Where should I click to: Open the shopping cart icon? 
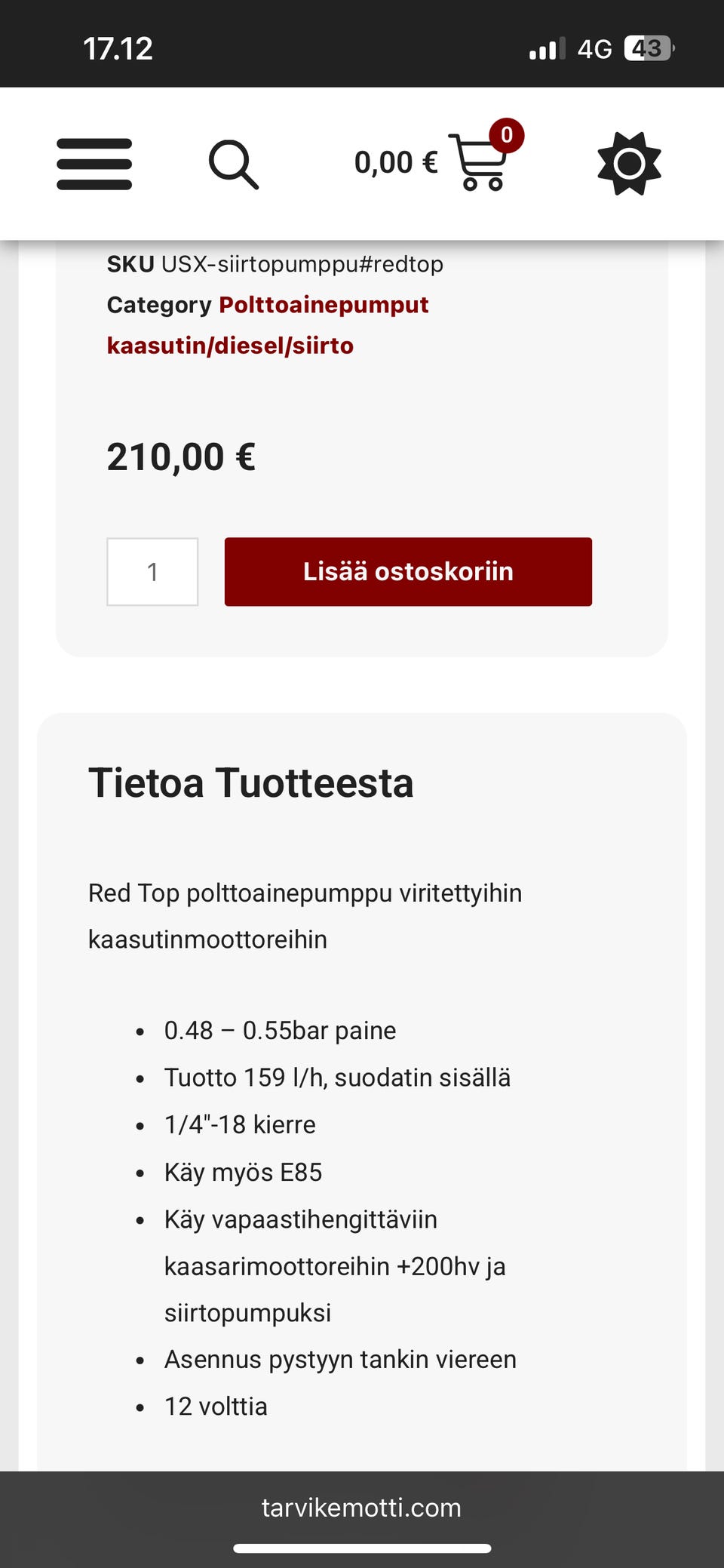coord(477,164)
